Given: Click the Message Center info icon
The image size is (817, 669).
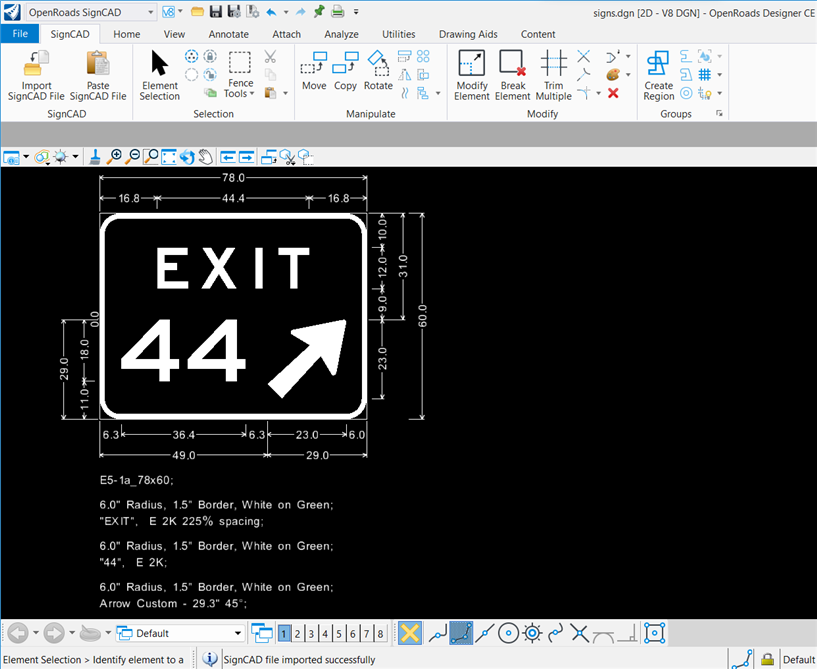Looking at the screenshot, I should (210, 659).
